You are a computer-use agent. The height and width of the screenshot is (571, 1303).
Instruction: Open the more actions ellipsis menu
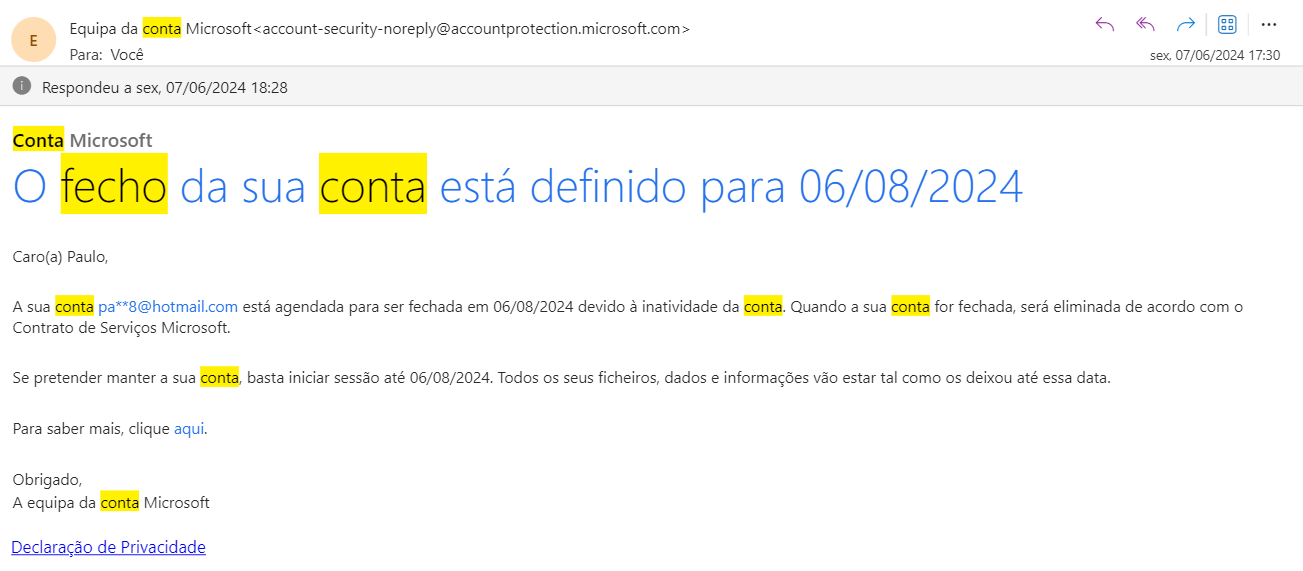(1269, 25)
